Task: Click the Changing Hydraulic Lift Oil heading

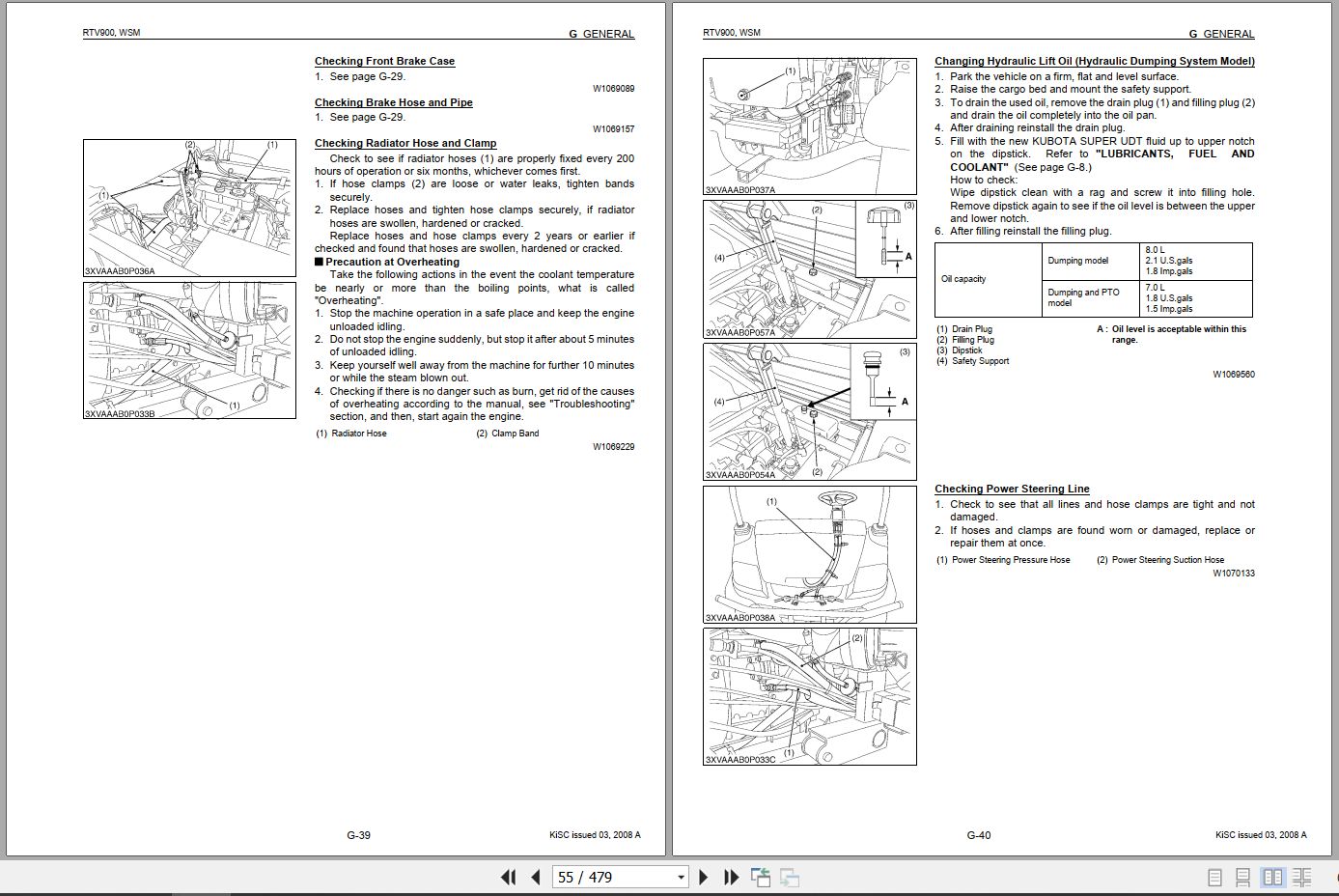Action: click(x=1095, y=61)
